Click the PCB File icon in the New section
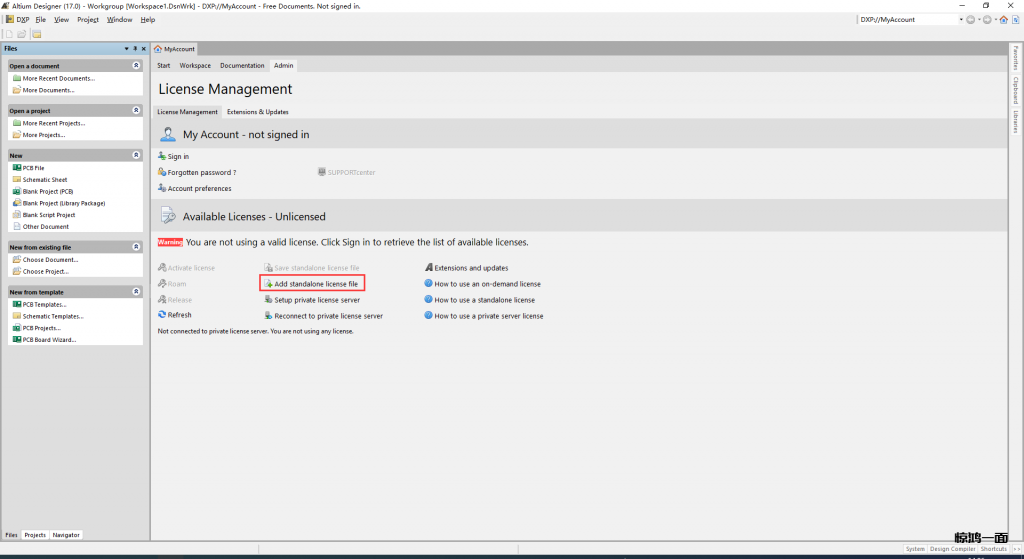1024x559 pixels. click(16, 168)
